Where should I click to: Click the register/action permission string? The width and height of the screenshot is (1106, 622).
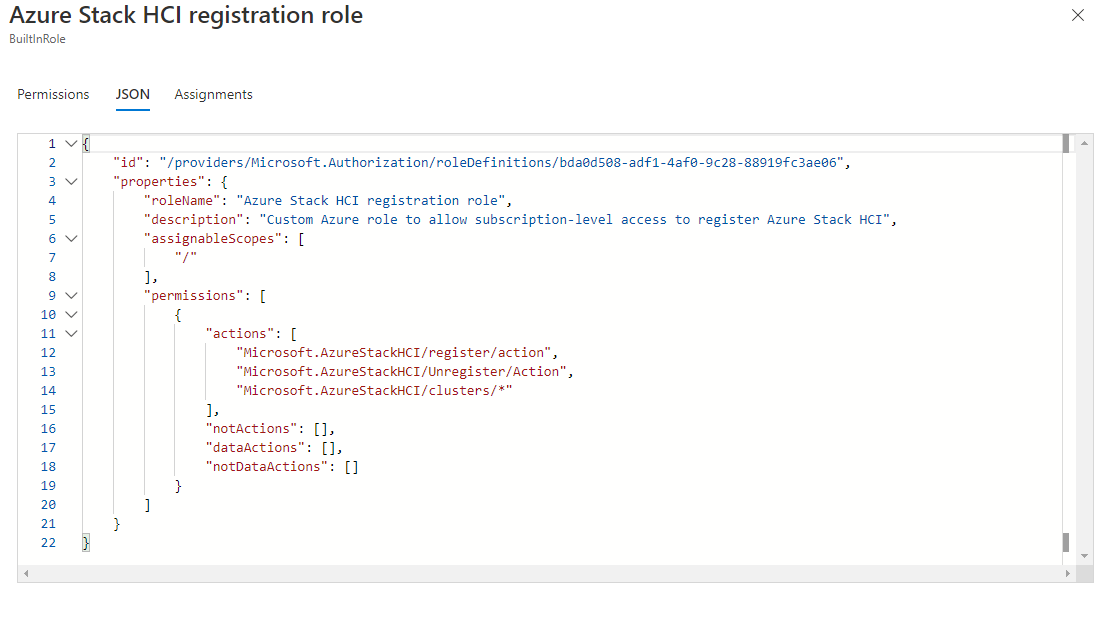pyautogui.click(x=394, y=353)
